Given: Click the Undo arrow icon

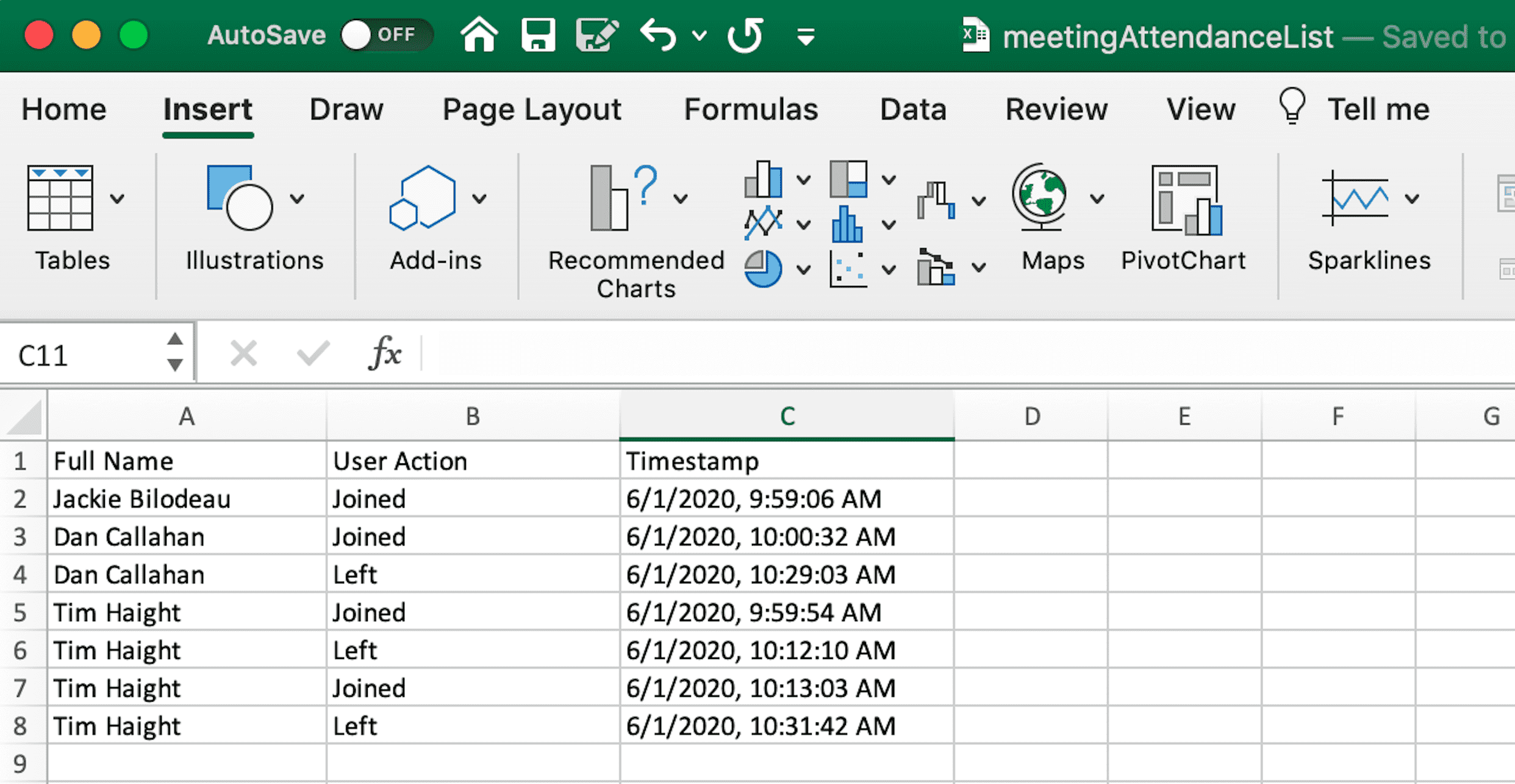Looking at the screenshot, I should pyautogui.click(x=657, y=35).
